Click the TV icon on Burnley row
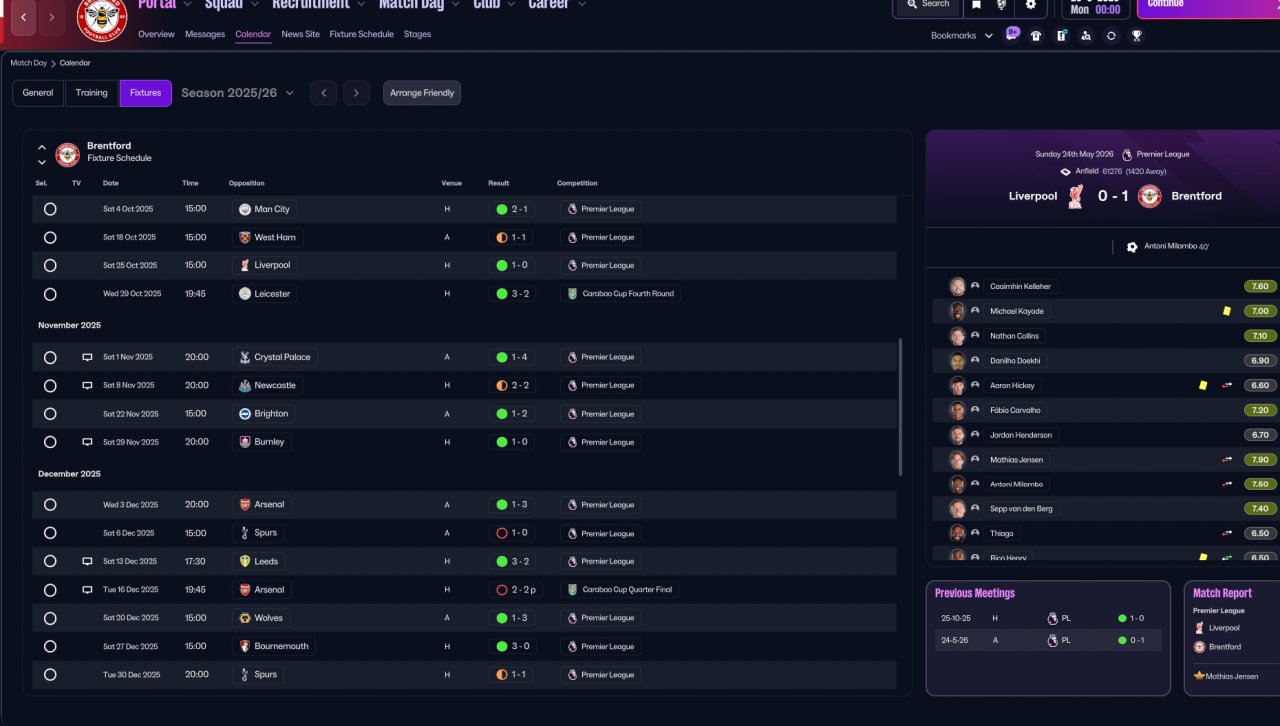The image size is (1280, 726). [x=87, y=442]
